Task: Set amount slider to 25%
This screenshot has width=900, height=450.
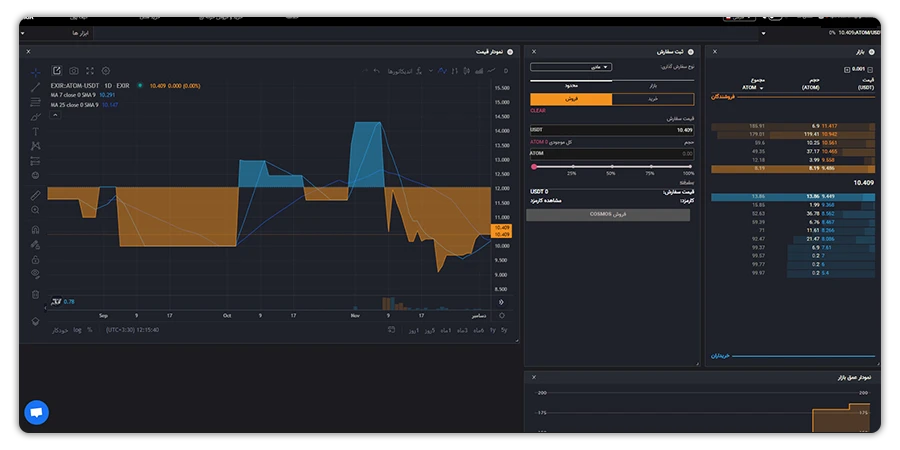Action: click(x=572, y=167)
